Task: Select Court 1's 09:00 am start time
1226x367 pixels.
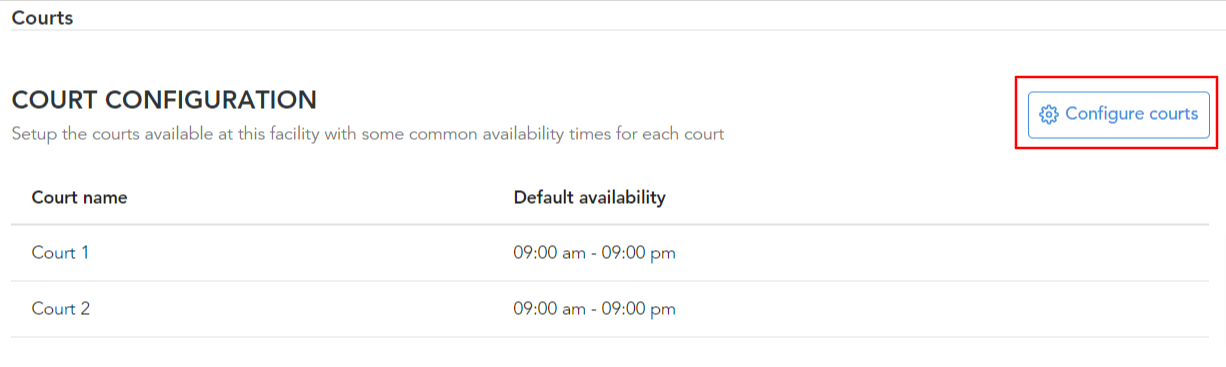Action: click(549, 253)
